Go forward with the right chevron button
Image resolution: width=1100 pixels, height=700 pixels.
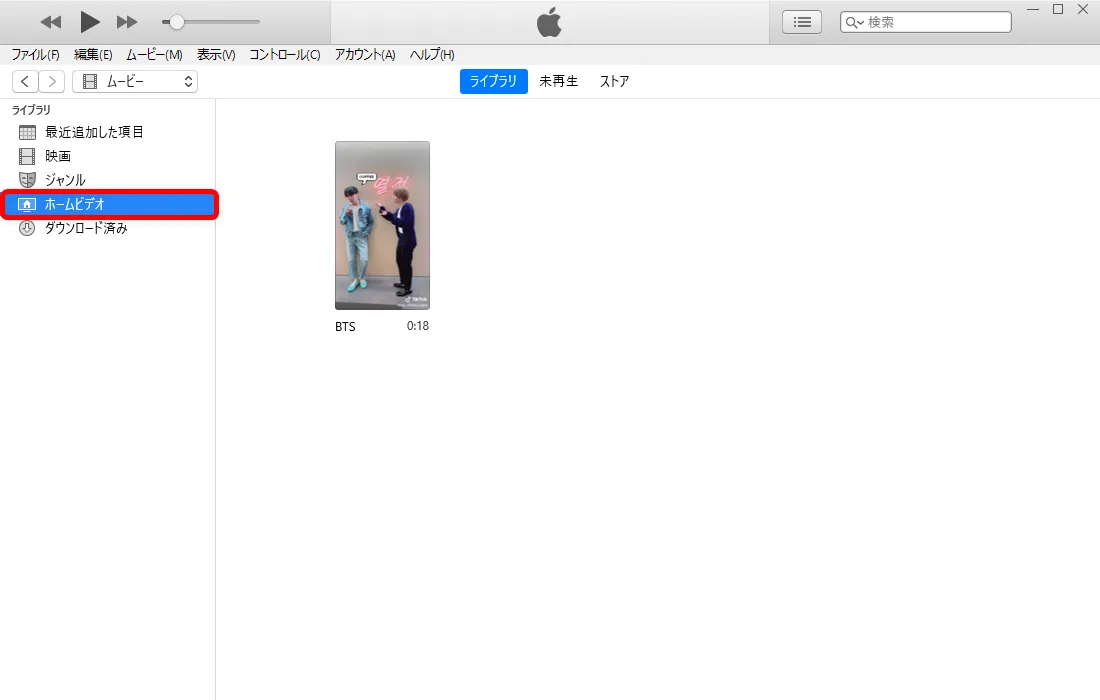click(52, 81)
